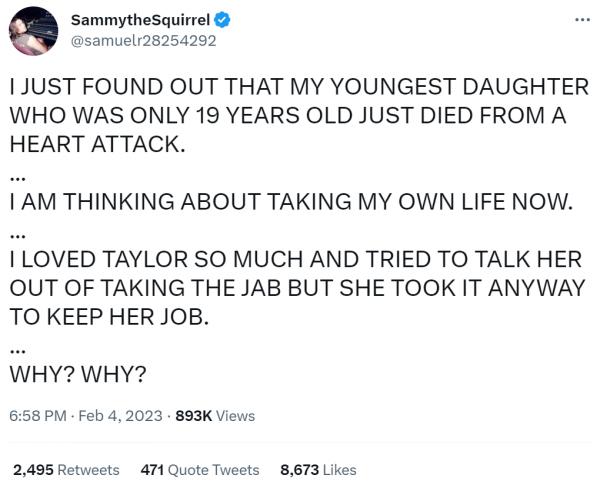
Task: Click the line "WHO WAS ONLY 19 YEARS OLD"
Action: click(288, 115)
